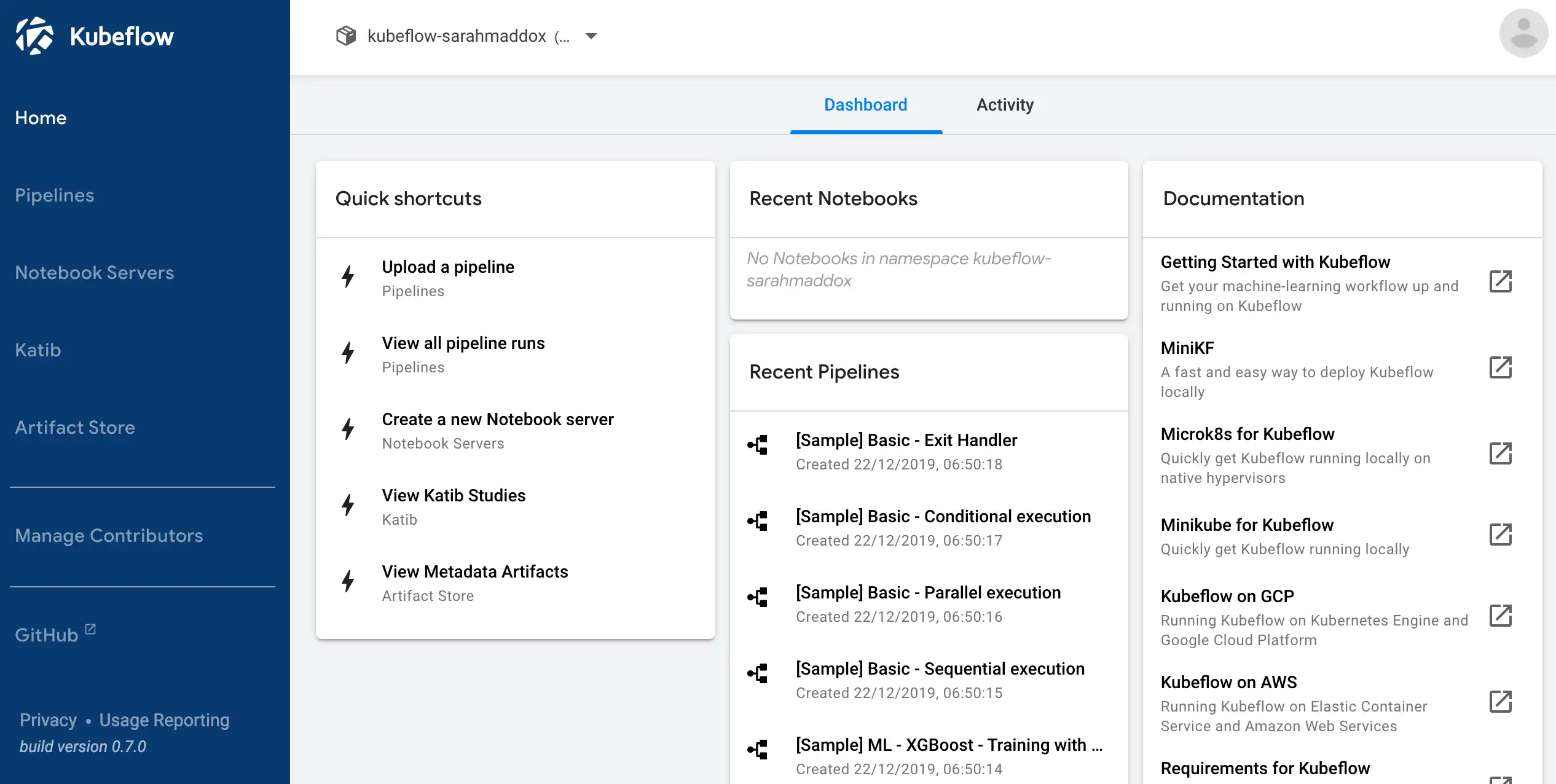Expand the kubeflow-sarahmaddox namespace dropdown

click(x=591, y=36)
